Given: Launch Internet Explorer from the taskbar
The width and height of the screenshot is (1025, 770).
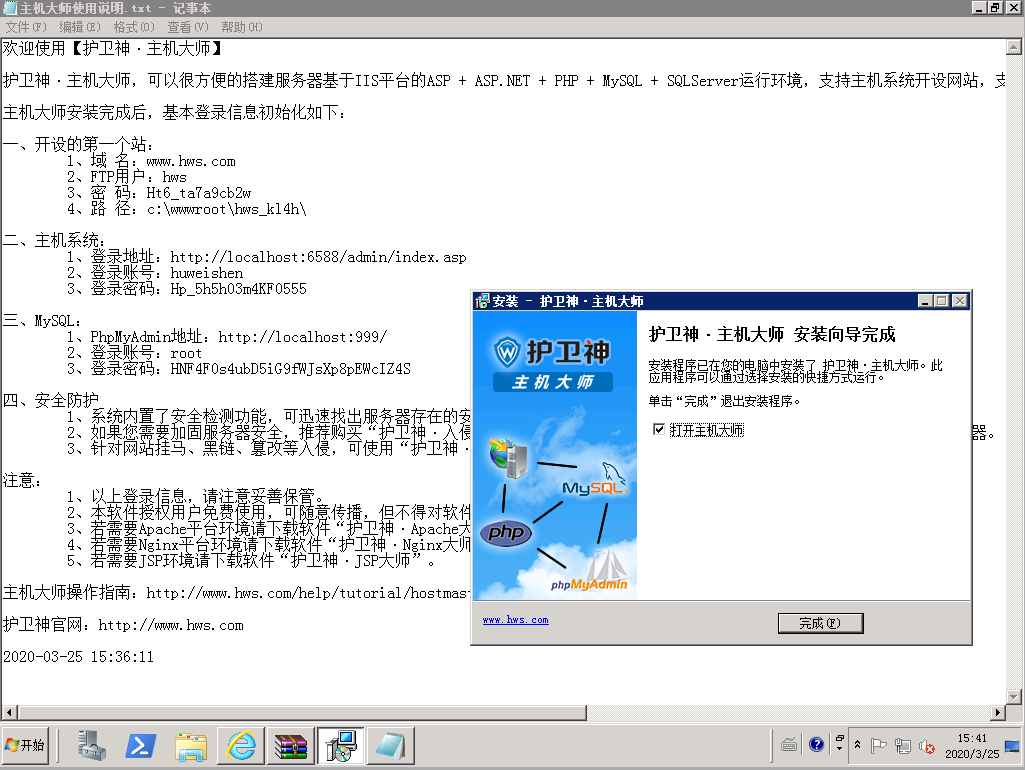Looking at the screenshot, I should point(241,746).
